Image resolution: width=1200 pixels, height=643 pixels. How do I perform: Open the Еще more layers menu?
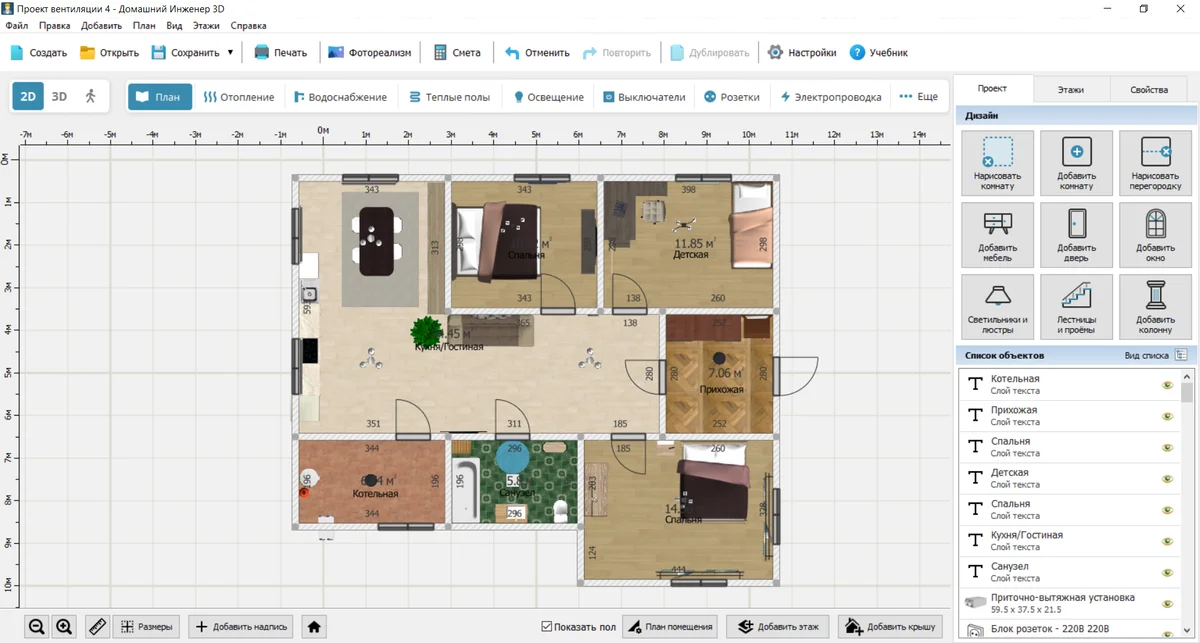click(x=918, y=97)
